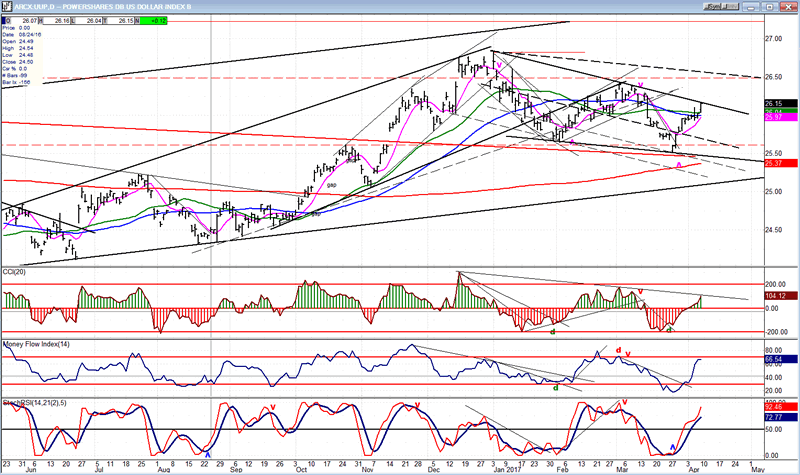Viewport: 800px width, 475px height.
Task: Click the chart window icon in title bar
Action: coord(5,4)
